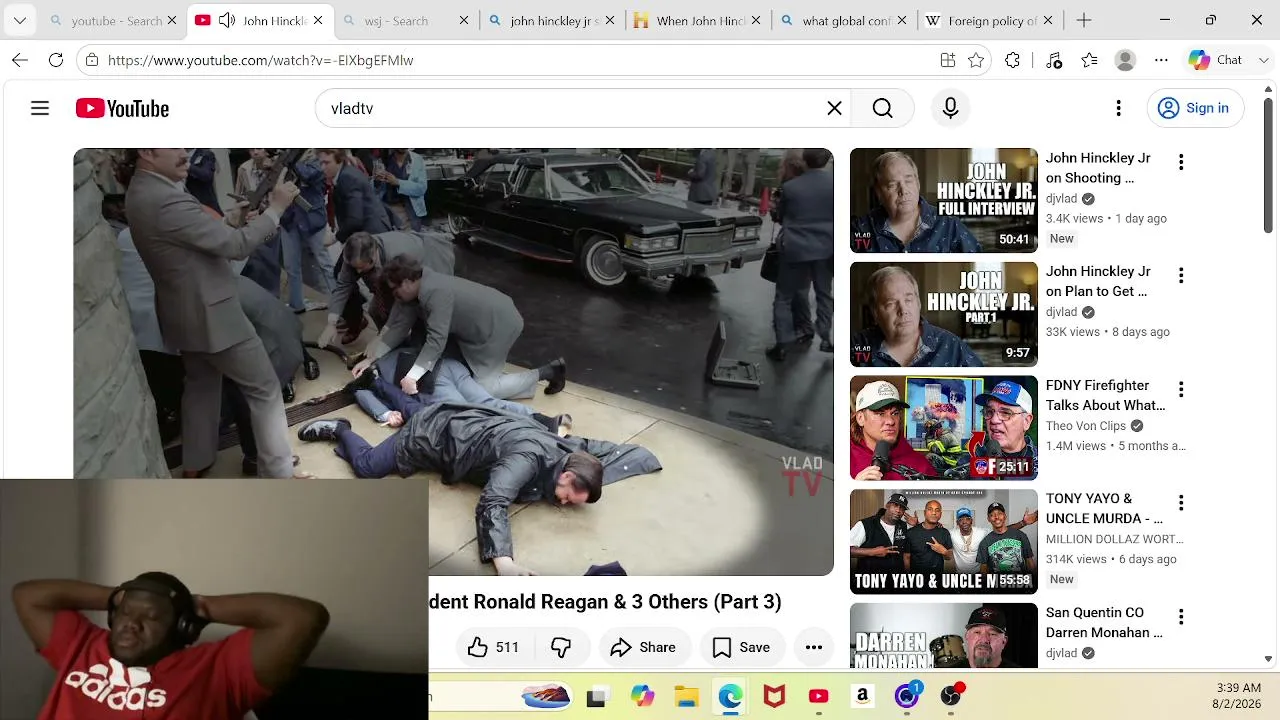Open the favorites list
The image size is (1280, 720).
point(1090,60)
